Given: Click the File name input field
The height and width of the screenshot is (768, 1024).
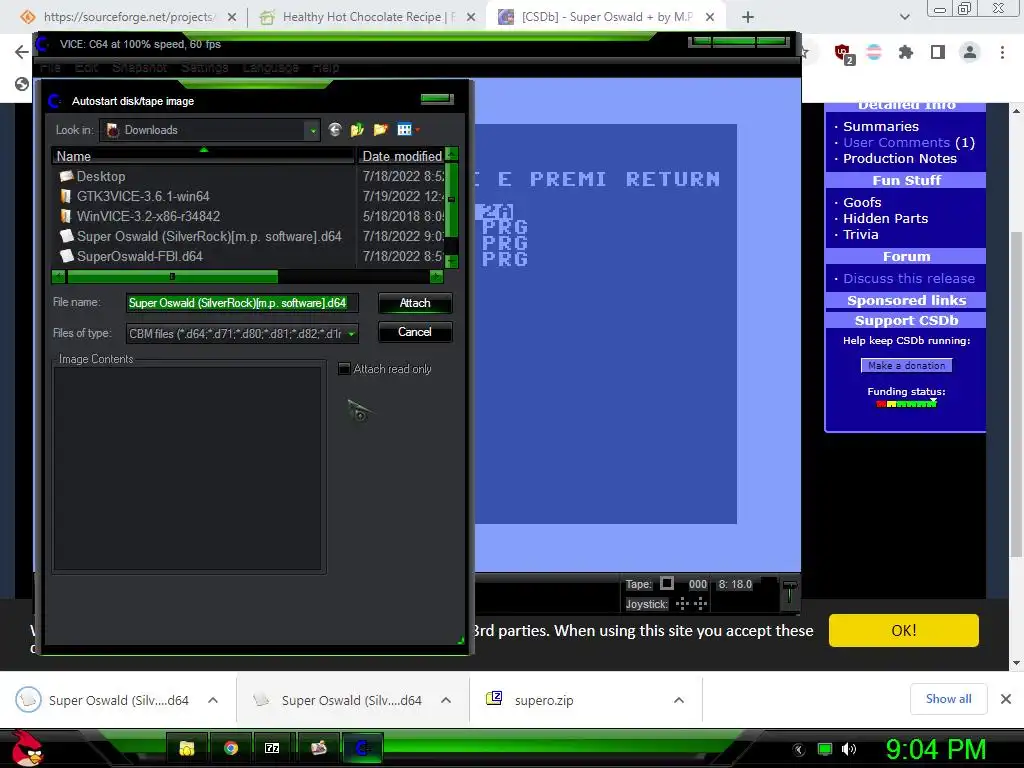Looking at the screenshot, I should click(x=242, y=303).
